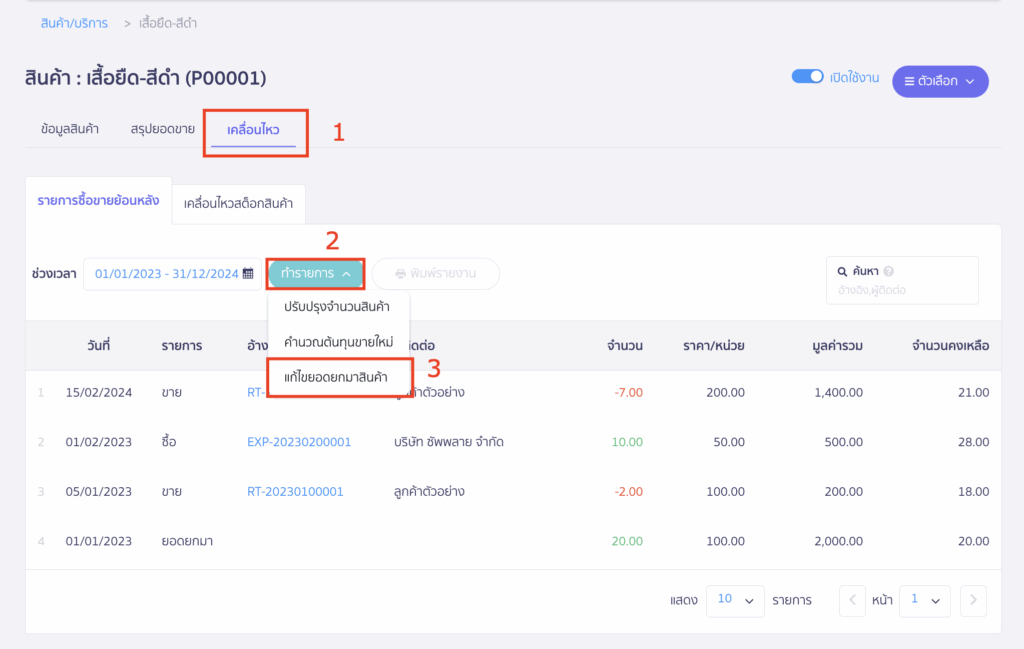
Task: Open the ตัวเลือก dropdown button
Action: pos(939,81)
